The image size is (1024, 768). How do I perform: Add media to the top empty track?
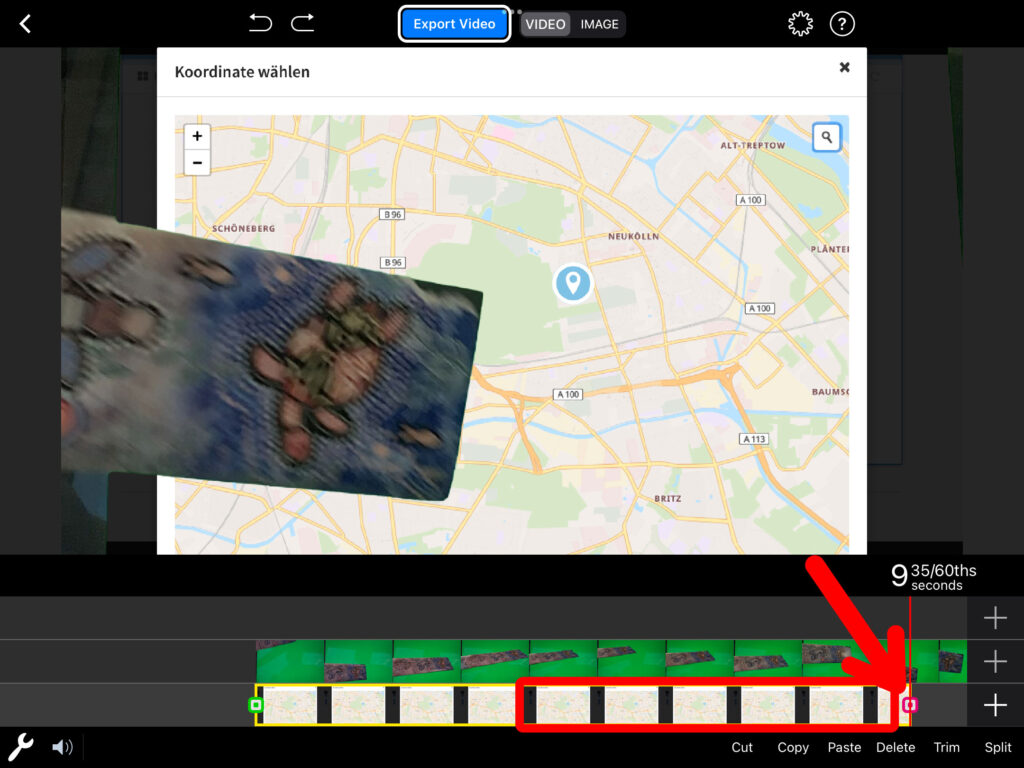click(995, 619)
